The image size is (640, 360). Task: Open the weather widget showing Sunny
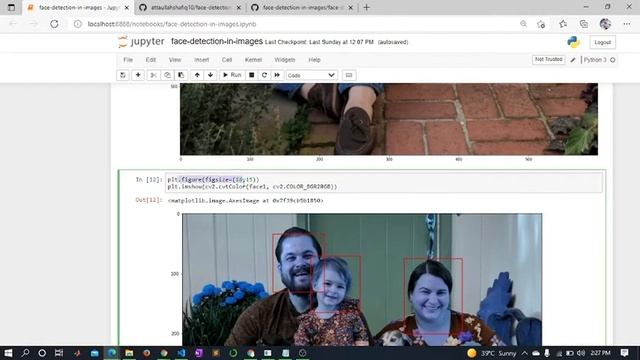492,353
